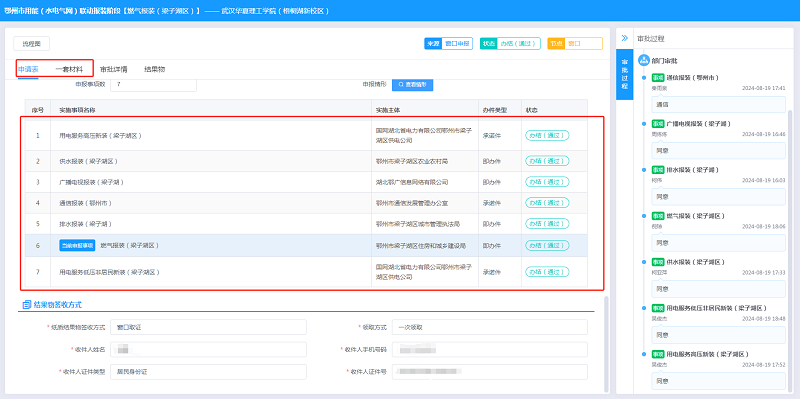Click 办结（通过） status for 广播电视报装 row
This screenshot has height=399, width=800.
click(x=547, y=182)
